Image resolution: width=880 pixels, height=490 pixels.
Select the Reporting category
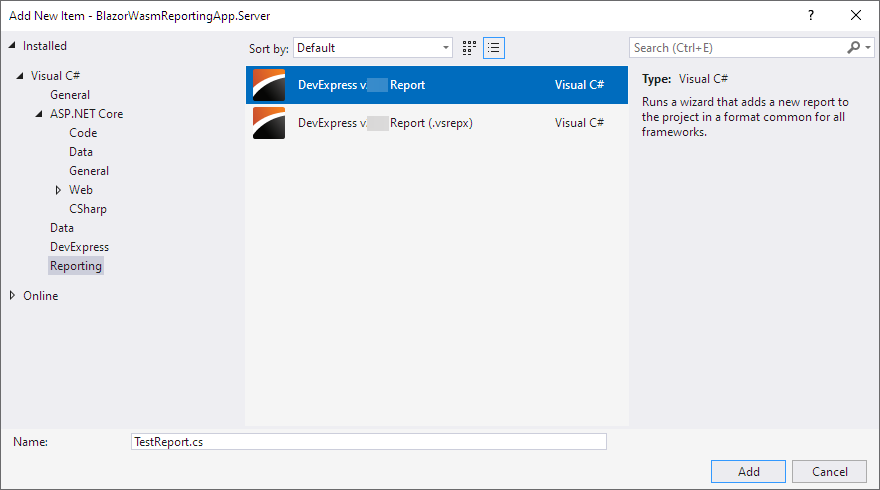click(76, 266)
